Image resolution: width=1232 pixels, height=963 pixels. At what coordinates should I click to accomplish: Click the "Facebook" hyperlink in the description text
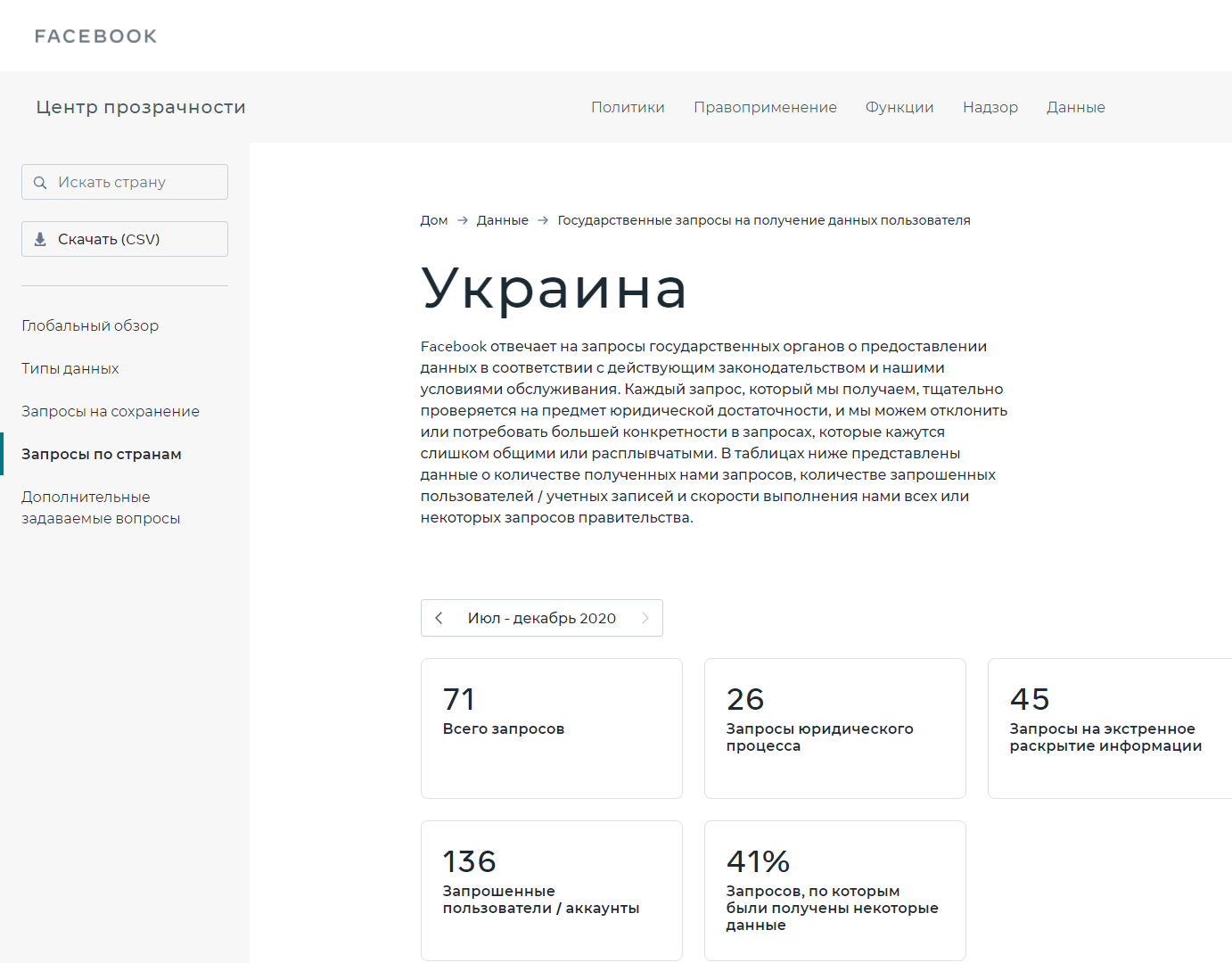453,346
